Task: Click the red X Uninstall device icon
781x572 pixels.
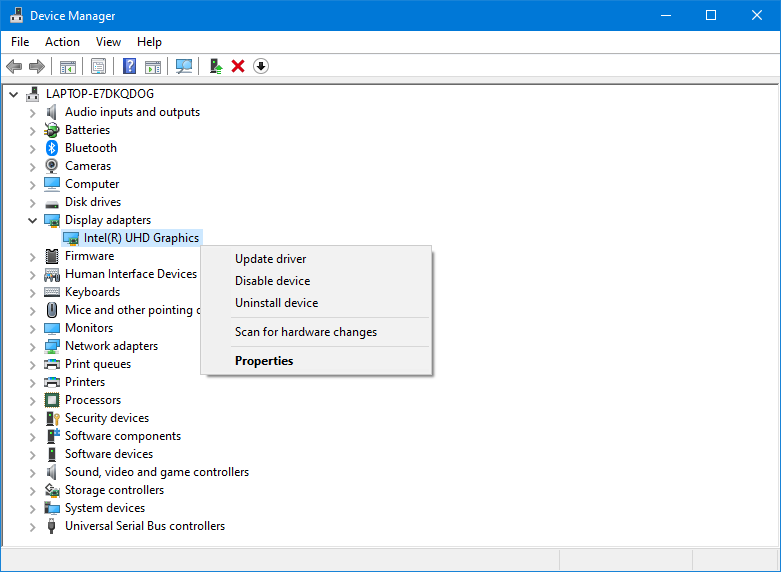Action: pos(238,66)
